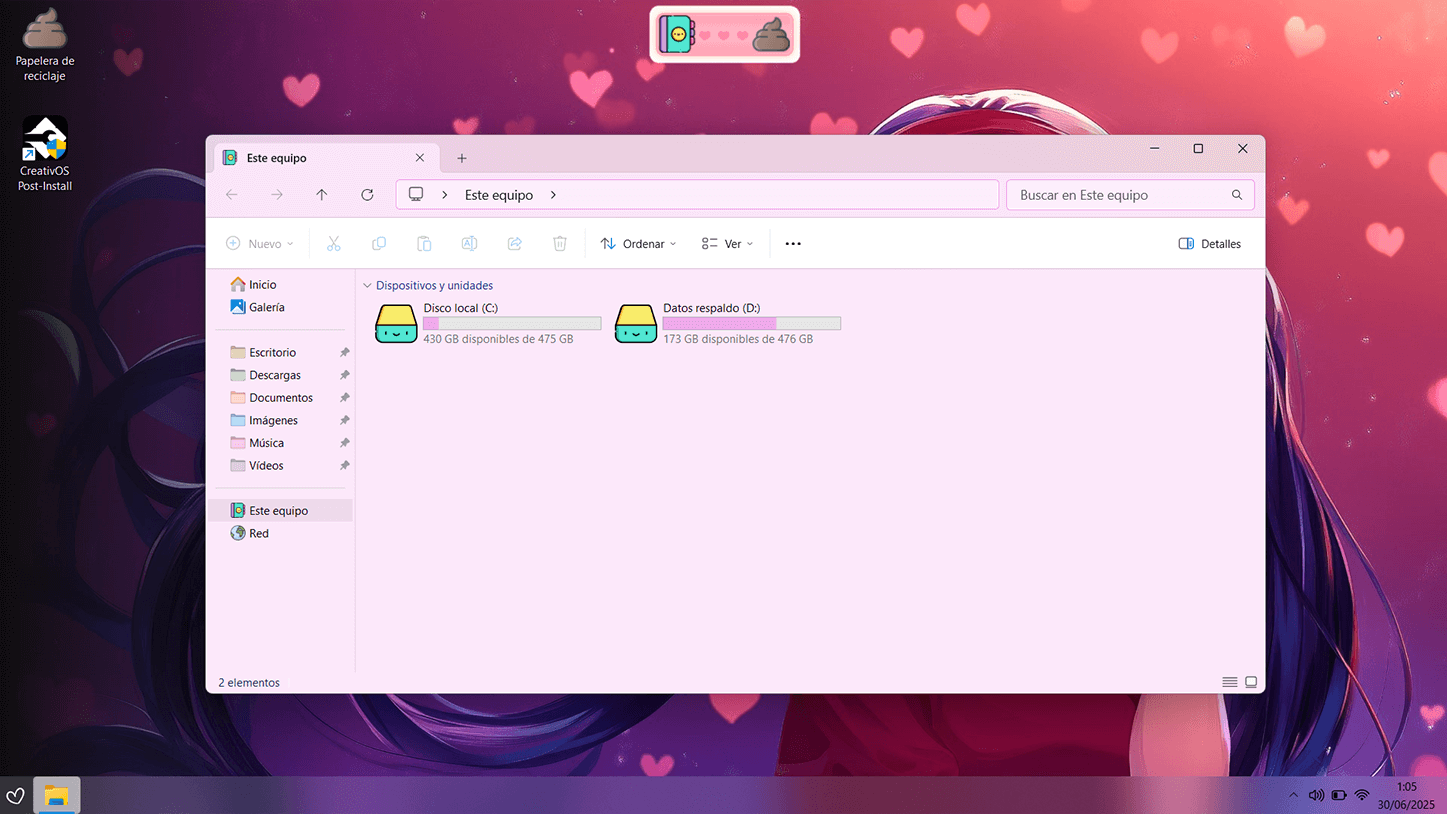Open the Disco local (C:) drive
The height and width of the screenshot is (814, 1447).
click(x=397, y=324)
